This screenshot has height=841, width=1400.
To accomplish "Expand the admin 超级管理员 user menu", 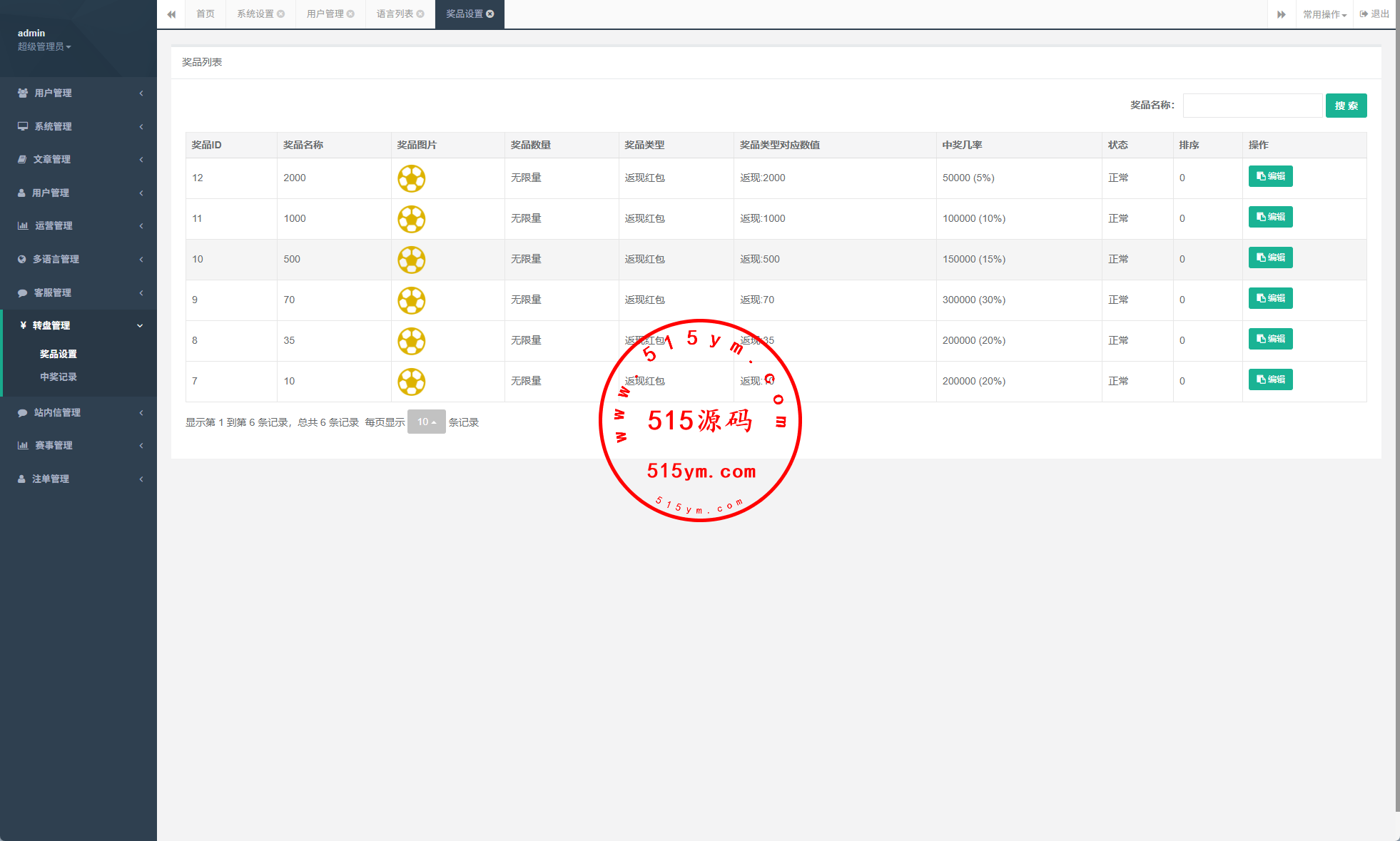I will [x=44, y=46].
